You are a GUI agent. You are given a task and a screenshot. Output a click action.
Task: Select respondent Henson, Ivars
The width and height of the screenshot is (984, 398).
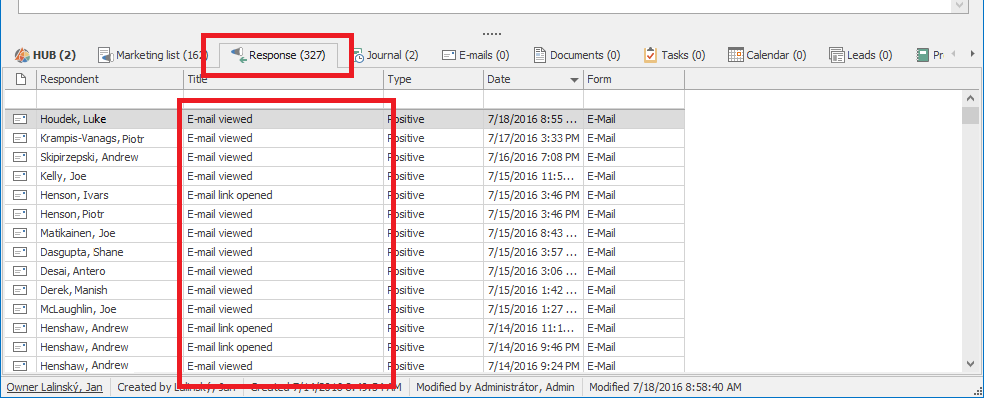click(x=74, y=195)
